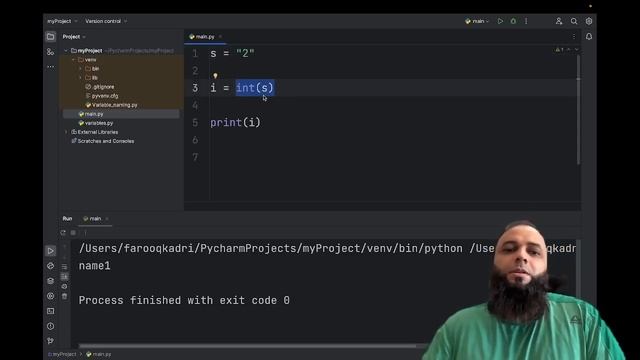The height and width of the screenshot is (360, 640).
Task: Collapse the venv folder
Action: (x=73, y=60)
